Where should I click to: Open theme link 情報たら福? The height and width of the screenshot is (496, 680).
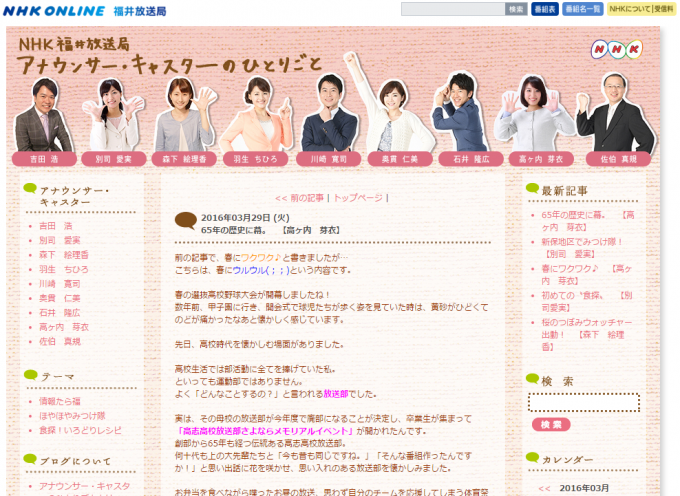coord(60,401)
